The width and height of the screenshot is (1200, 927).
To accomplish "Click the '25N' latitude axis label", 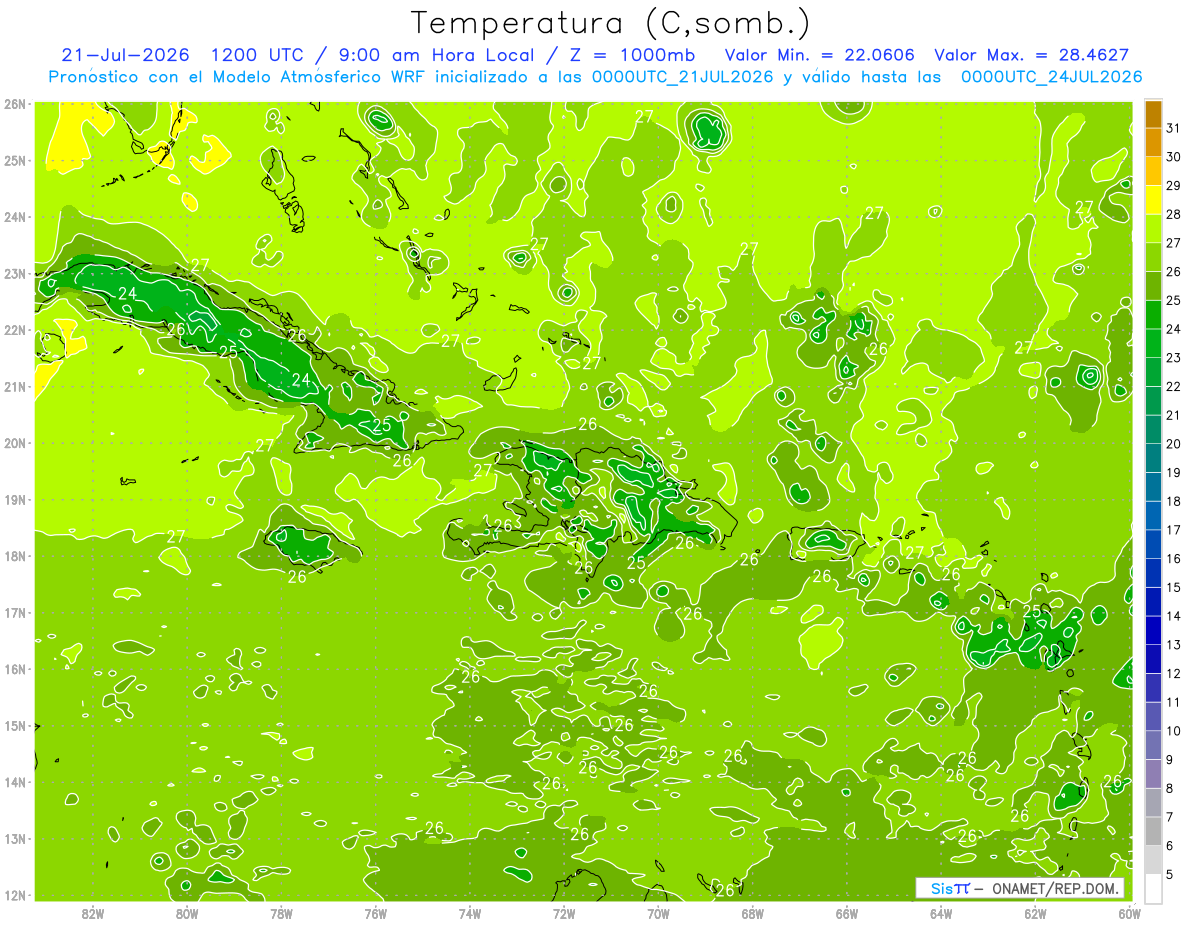I will point(14,161).
